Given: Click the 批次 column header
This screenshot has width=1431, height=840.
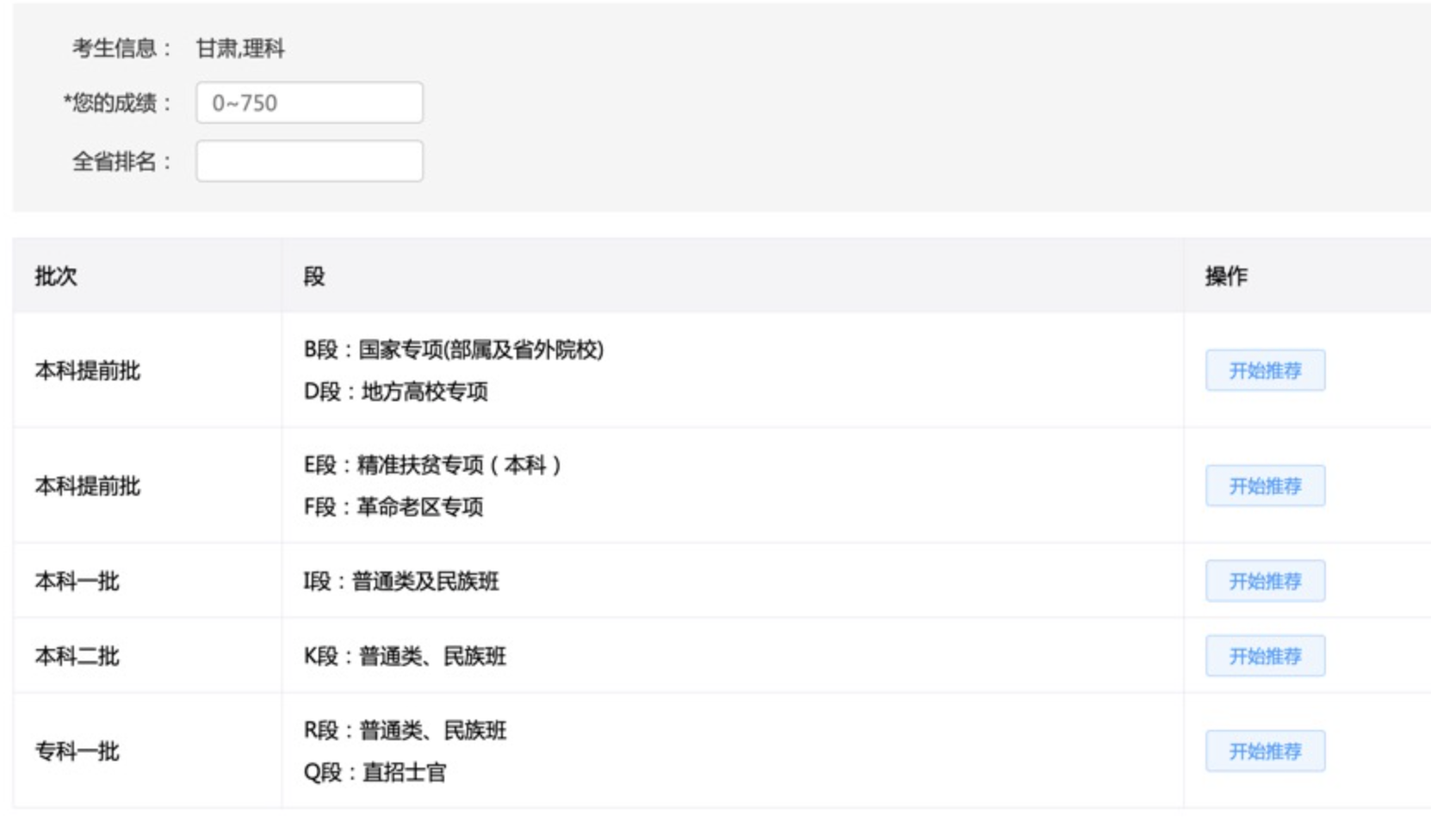Looking at the screenshot, I should click(56, 276).
